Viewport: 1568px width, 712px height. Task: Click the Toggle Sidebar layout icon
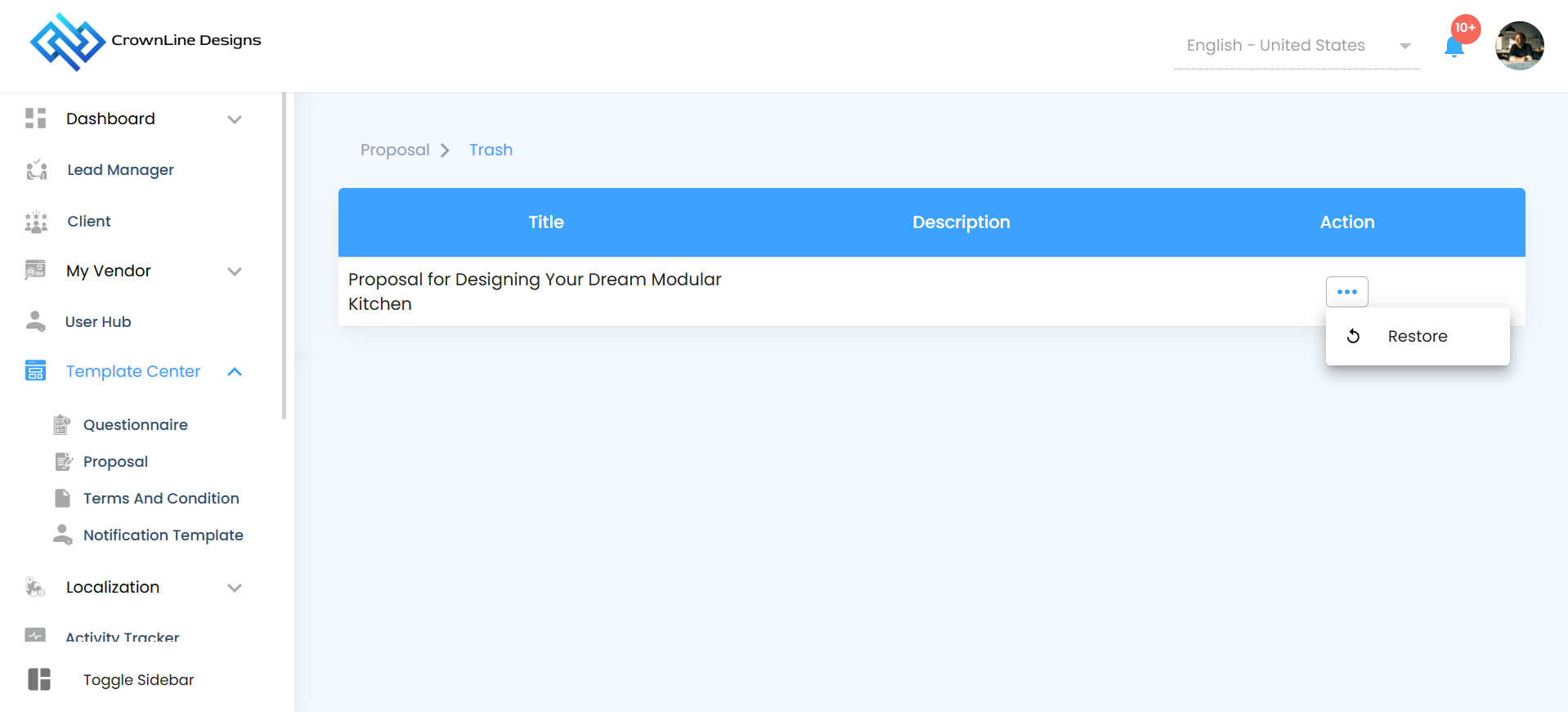39,679
